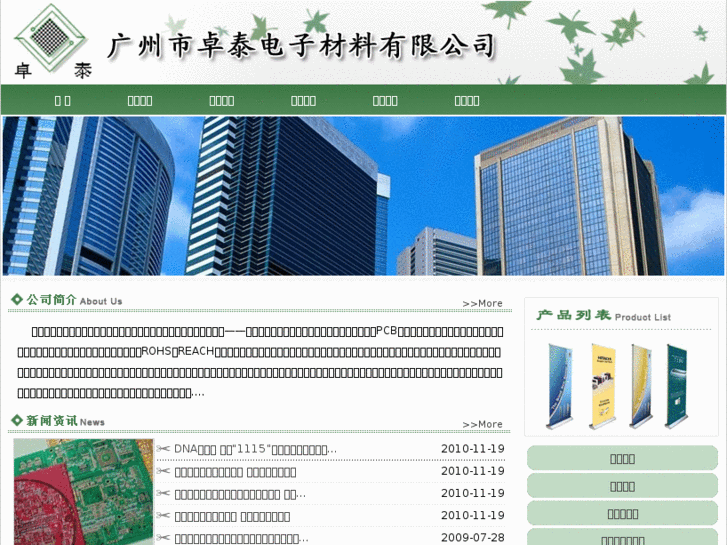Click the green diamond icon beside 公司简介
This screenshot has width=727, height=545.
click(x=17, y=300)
